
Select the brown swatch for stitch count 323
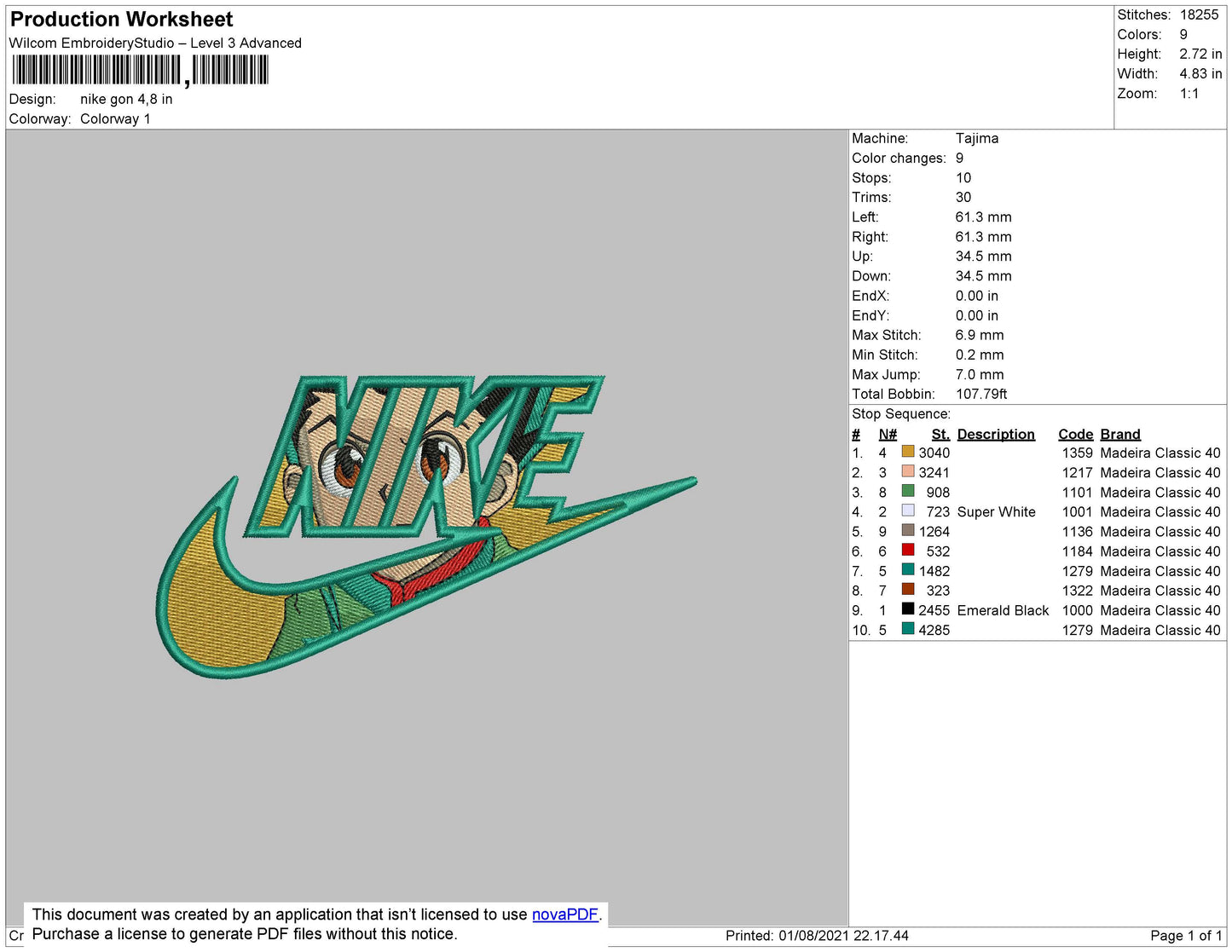point(908,589)
